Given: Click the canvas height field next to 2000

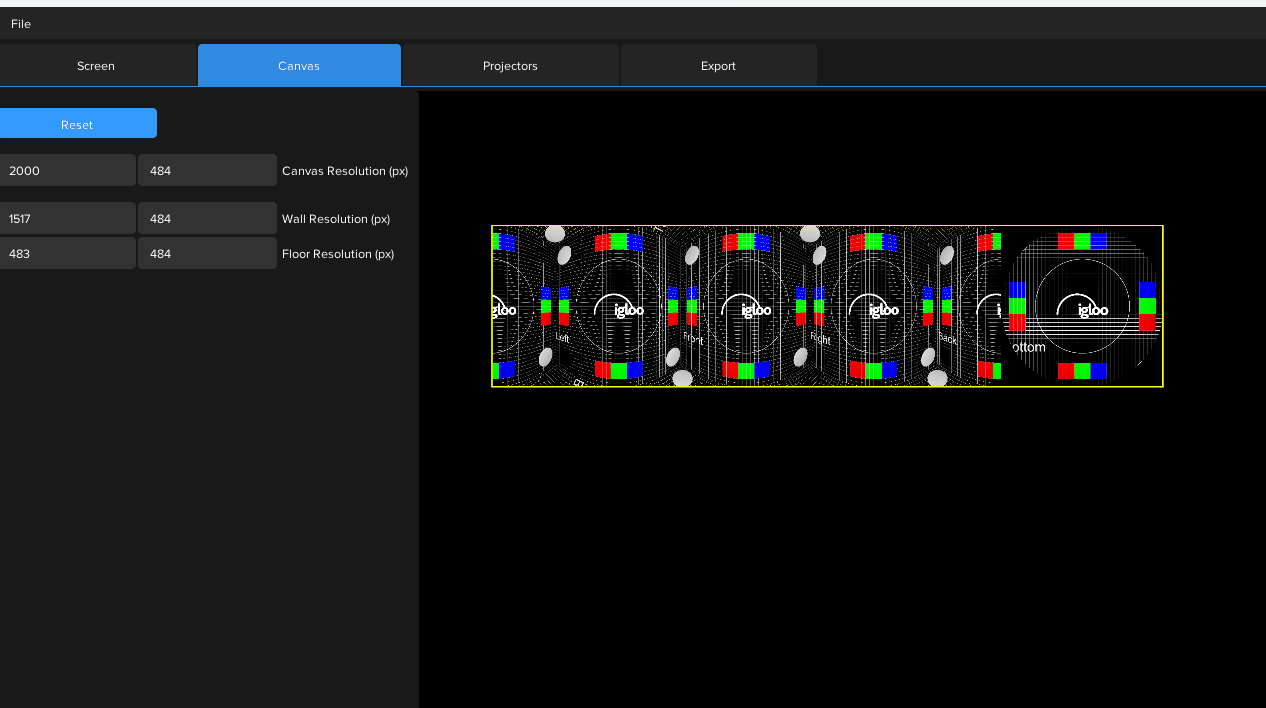Looking at the screenshot, I should pos(207,170).
